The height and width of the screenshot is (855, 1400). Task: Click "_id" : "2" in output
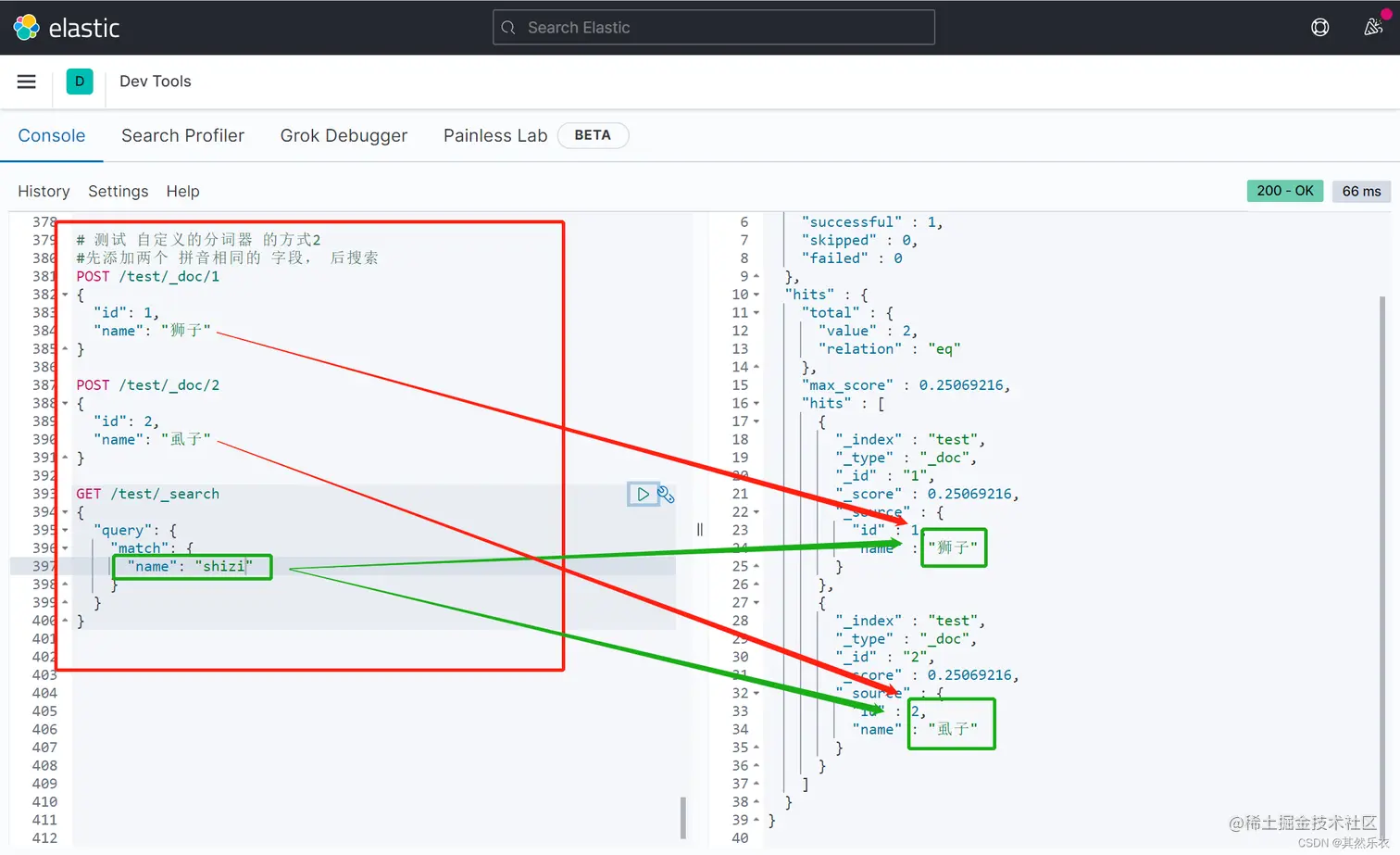pyautogui.click(x=884, y=658)
